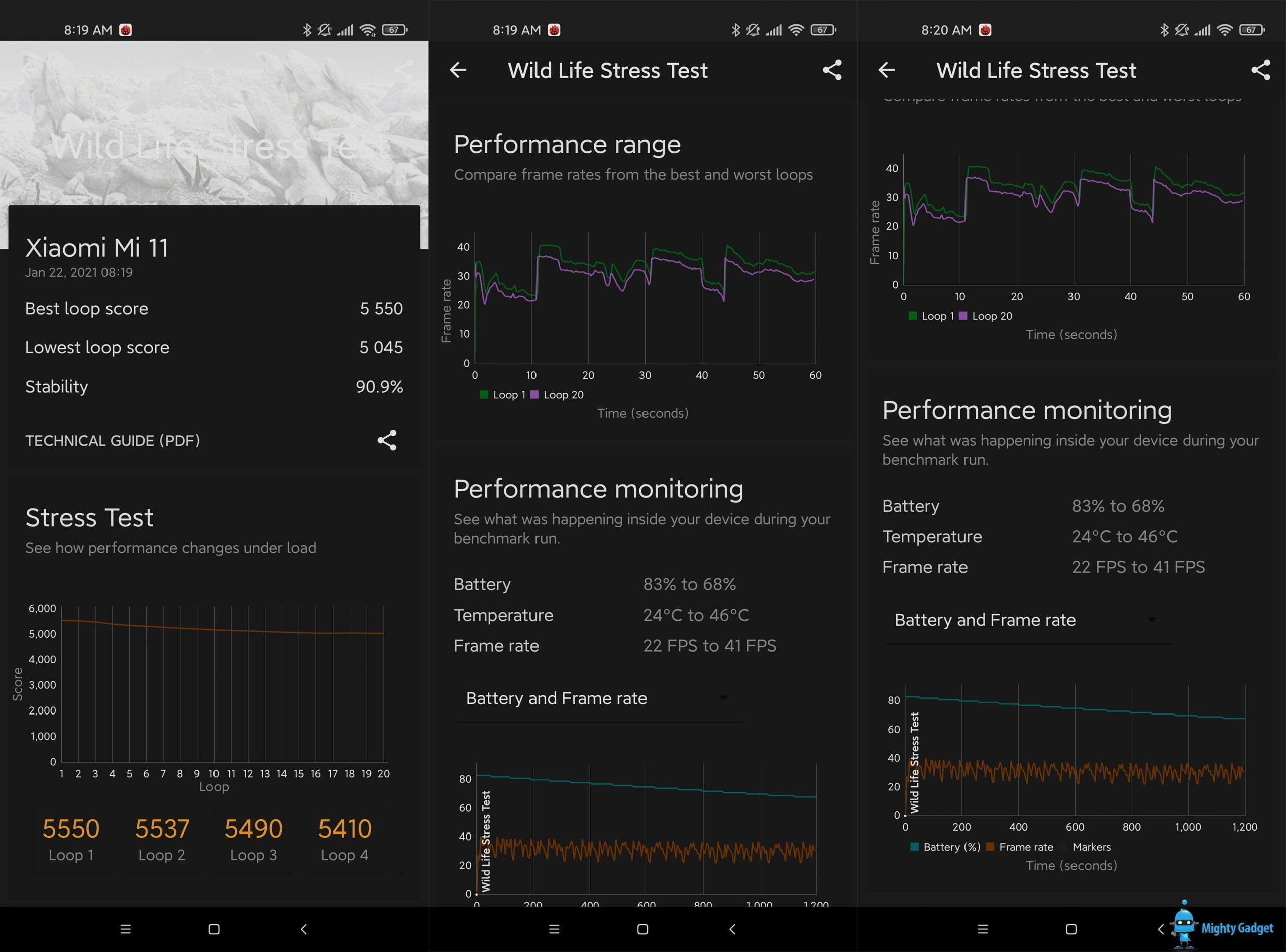Share results via icon beside Technical Guide
The image size is (1286, 952).
click(387, 440)
